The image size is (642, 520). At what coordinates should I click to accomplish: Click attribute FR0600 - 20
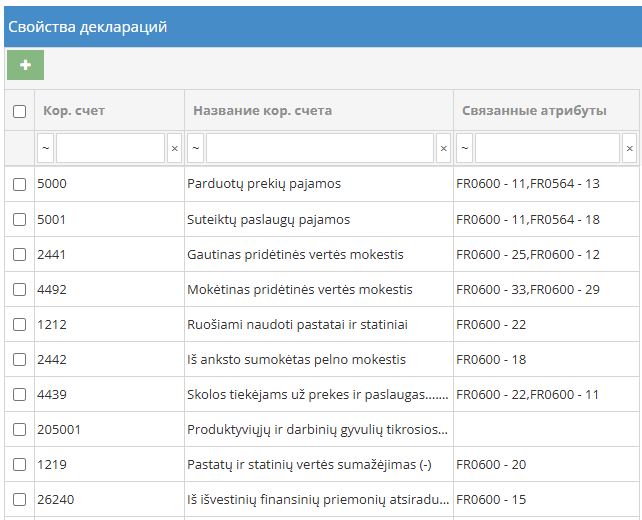tap(491, 465)
